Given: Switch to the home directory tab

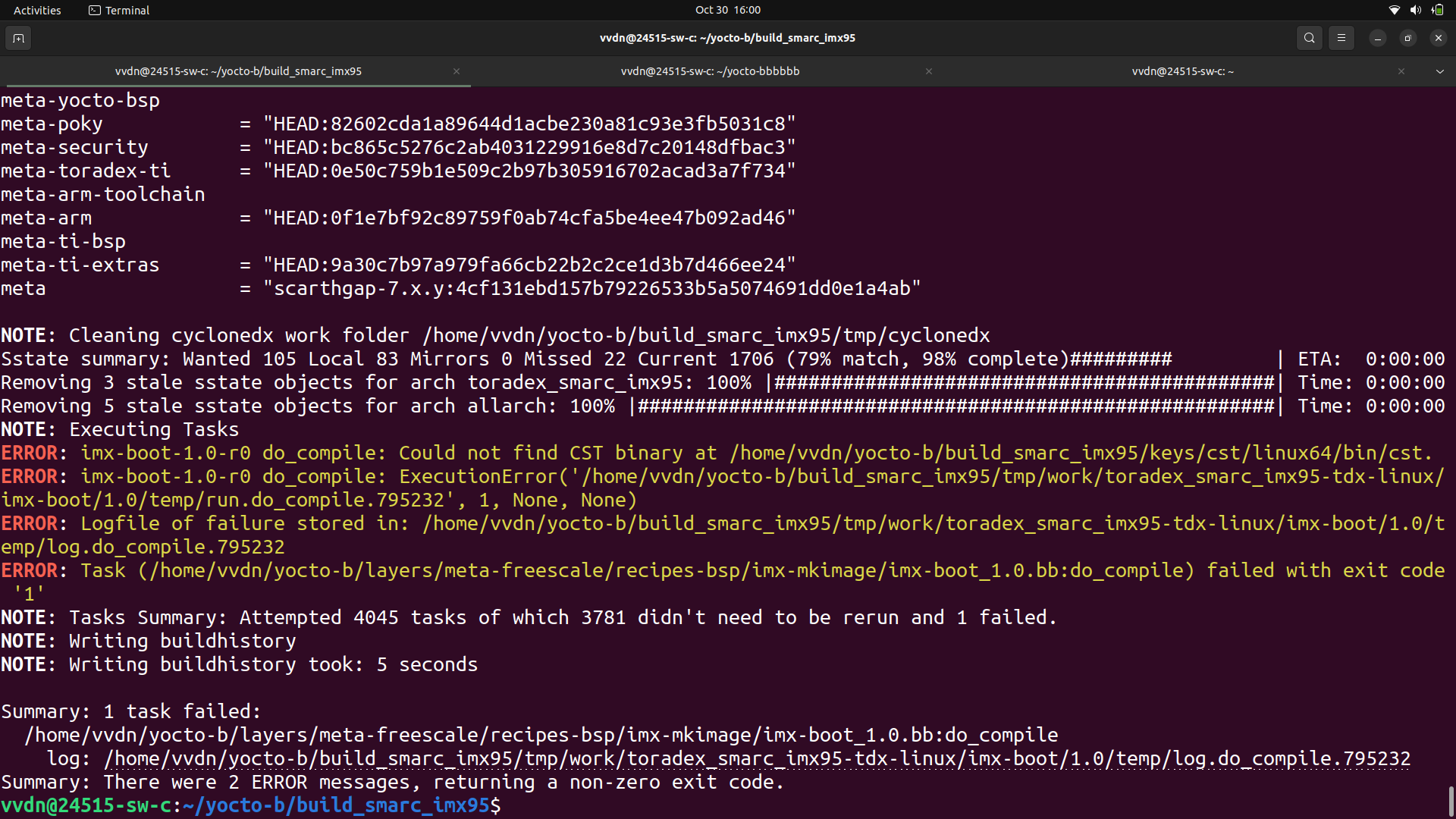Looking at the screenshot, I should tap(1181, 71).
